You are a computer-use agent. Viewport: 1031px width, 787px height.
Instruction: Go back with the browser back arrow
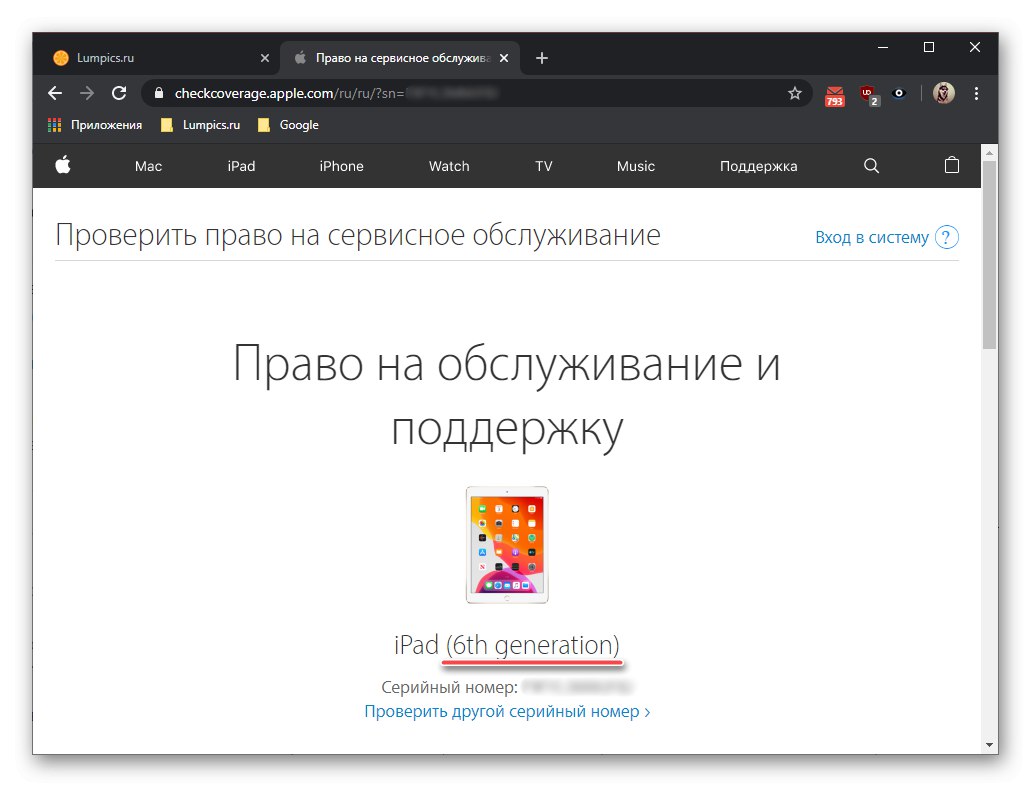[x=55, y=93]
